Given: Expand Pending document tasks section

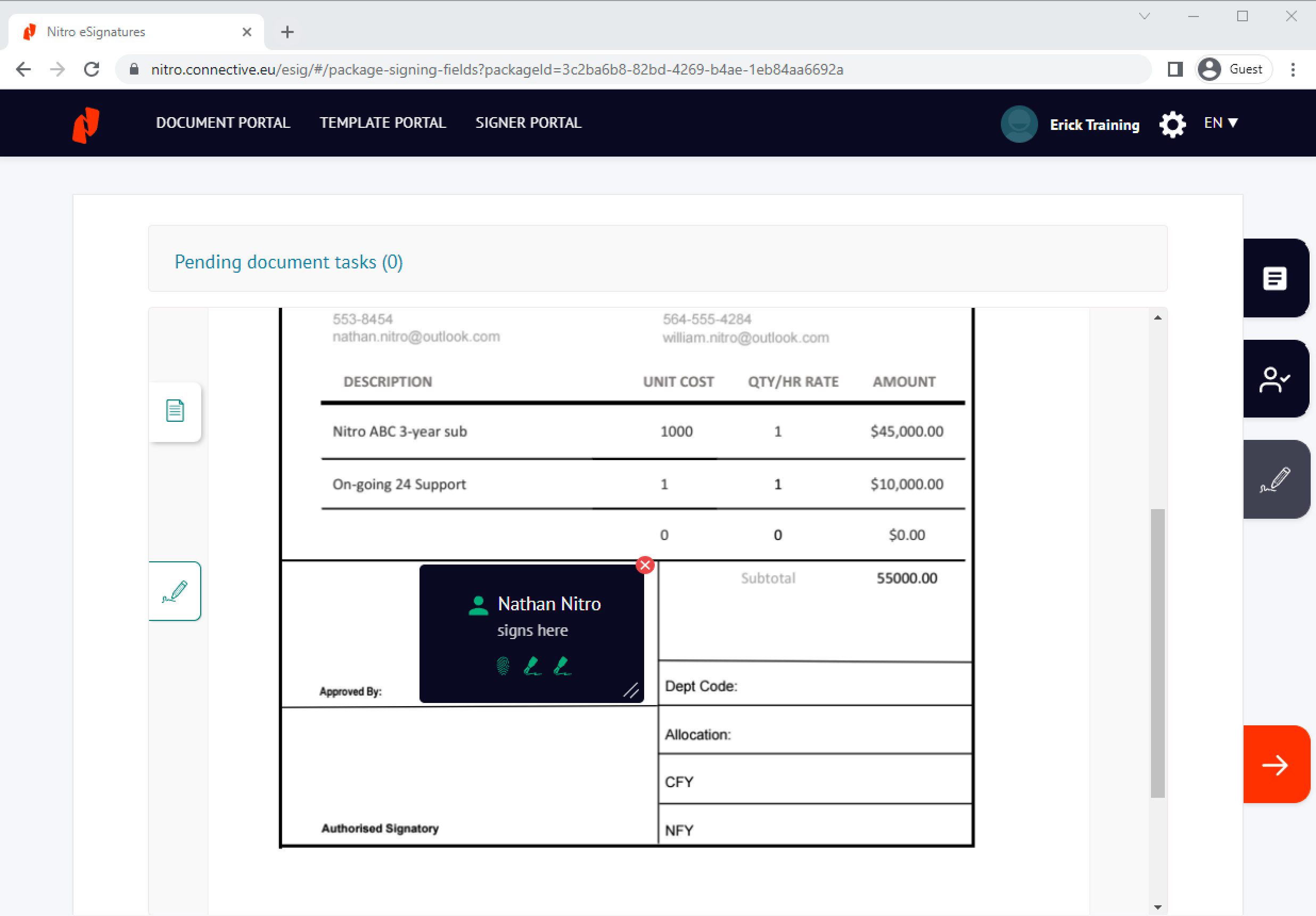Looking at the screenshot, I should [x=289, y=262].
